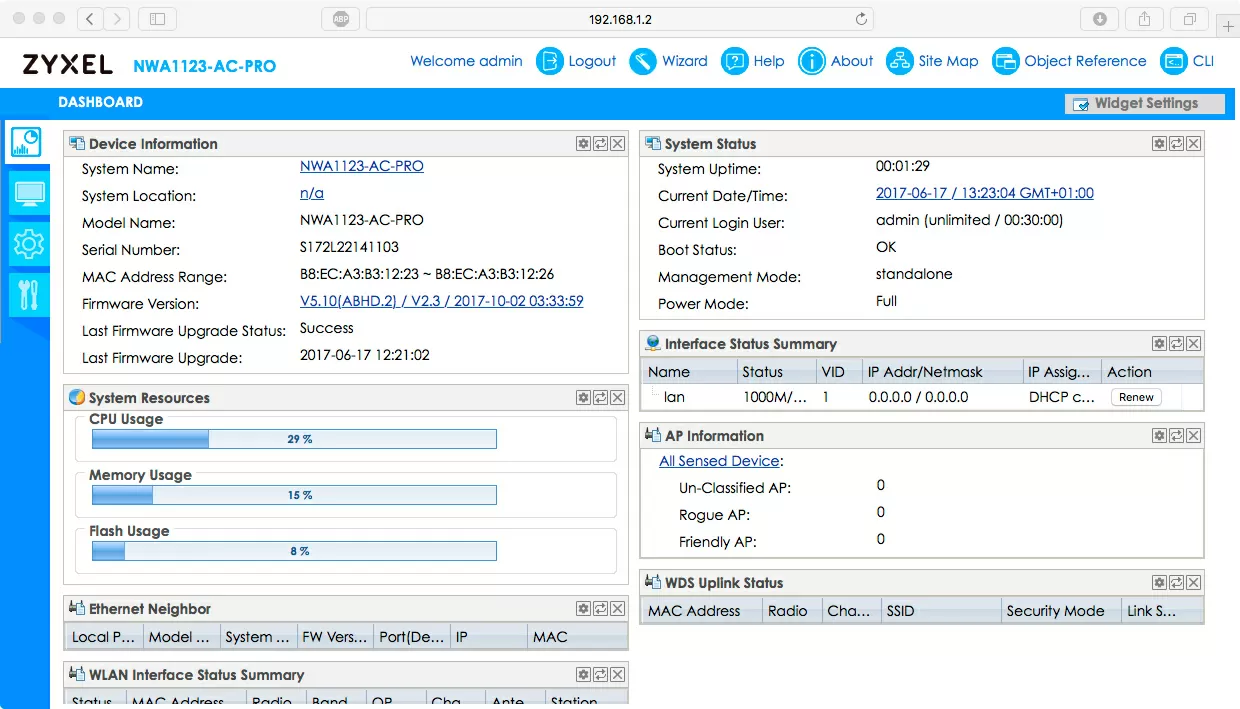Refresh the WDS Uplink Status widget
The height and width of the screenshot is (709, 1240).
[1177, 583]
